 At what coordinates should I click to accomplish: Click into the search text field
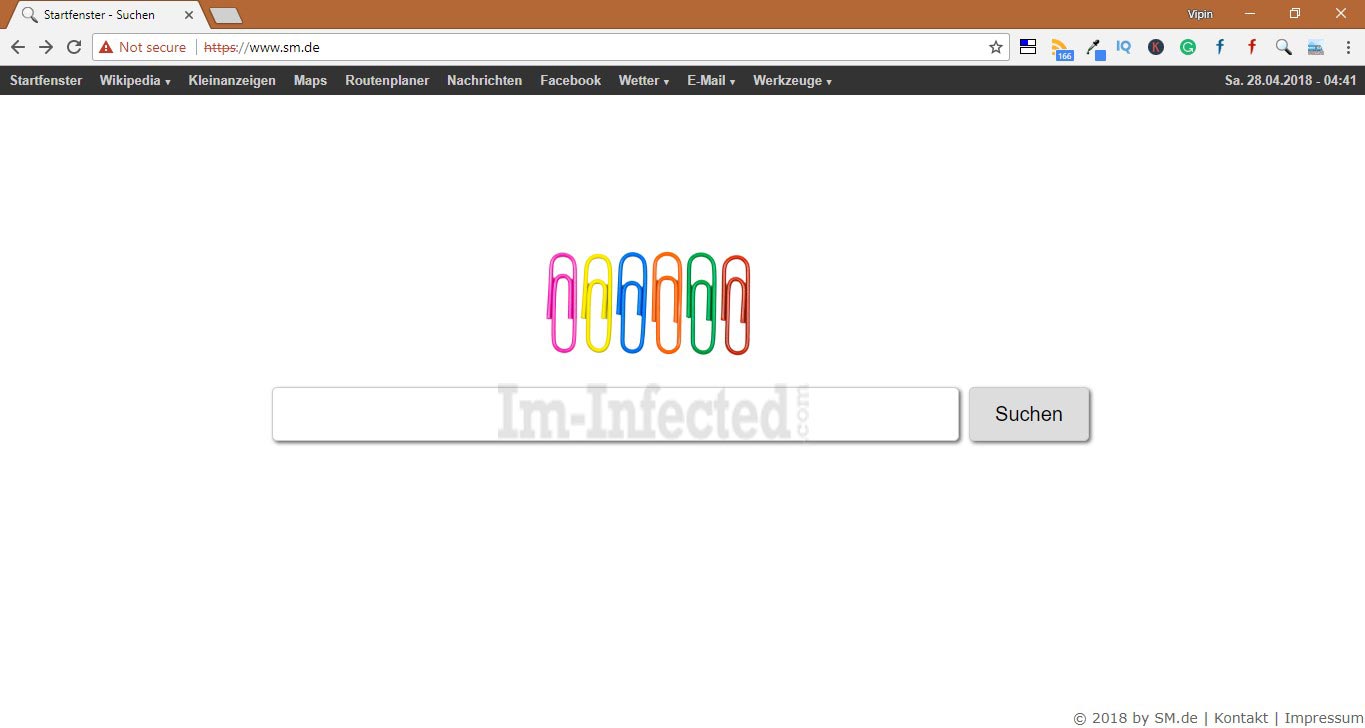click(615, 414)
